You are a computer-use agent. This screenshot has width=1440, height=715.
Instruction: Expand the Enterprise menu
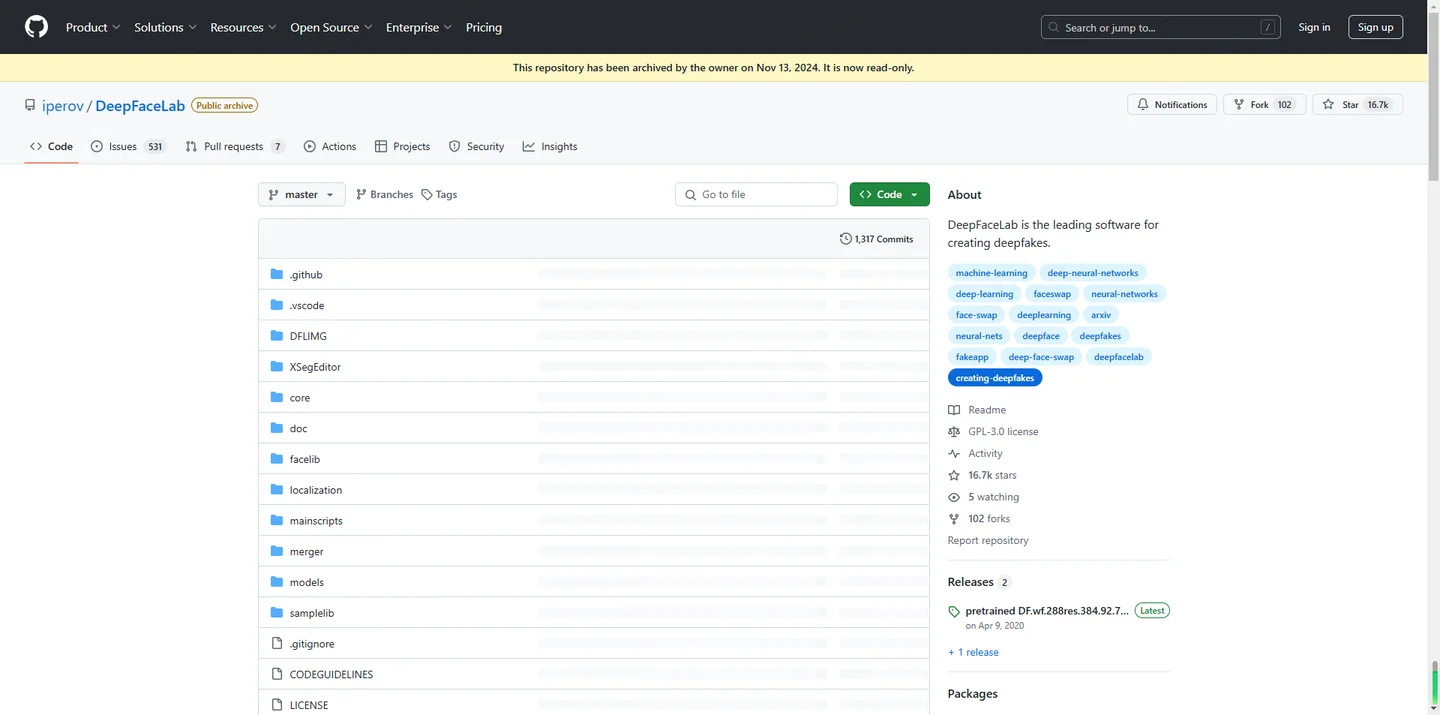point(419,27)
